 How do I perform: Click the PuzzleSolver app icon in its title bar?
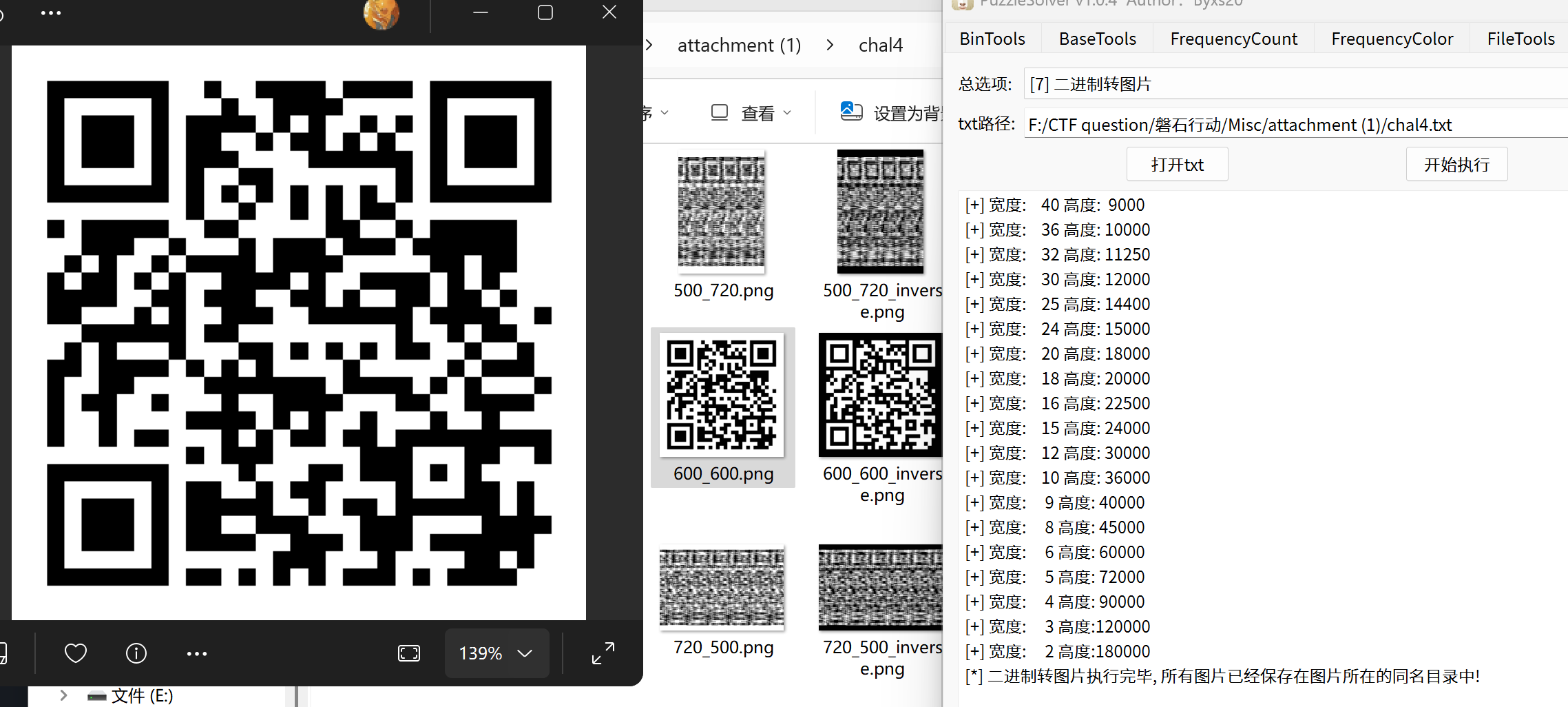(x=962, y=3)
